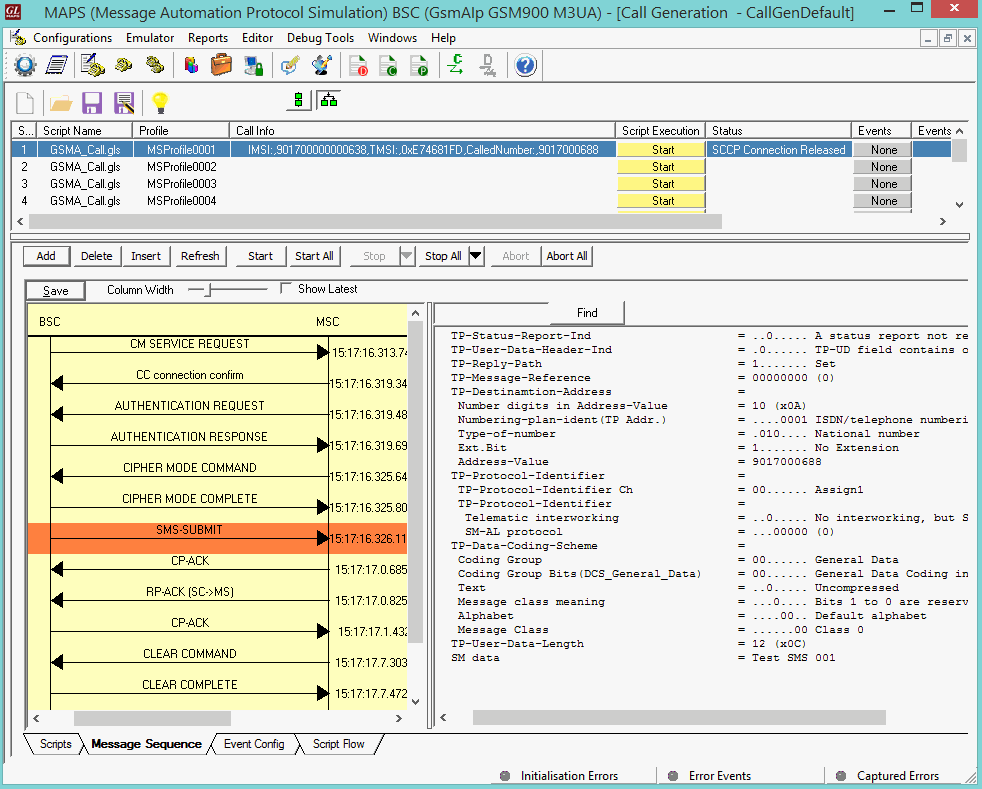This screenshot has width=982, height=789.
Task: Select the green hierarchy tree layout icon
Action: click(x=329, y=100)
